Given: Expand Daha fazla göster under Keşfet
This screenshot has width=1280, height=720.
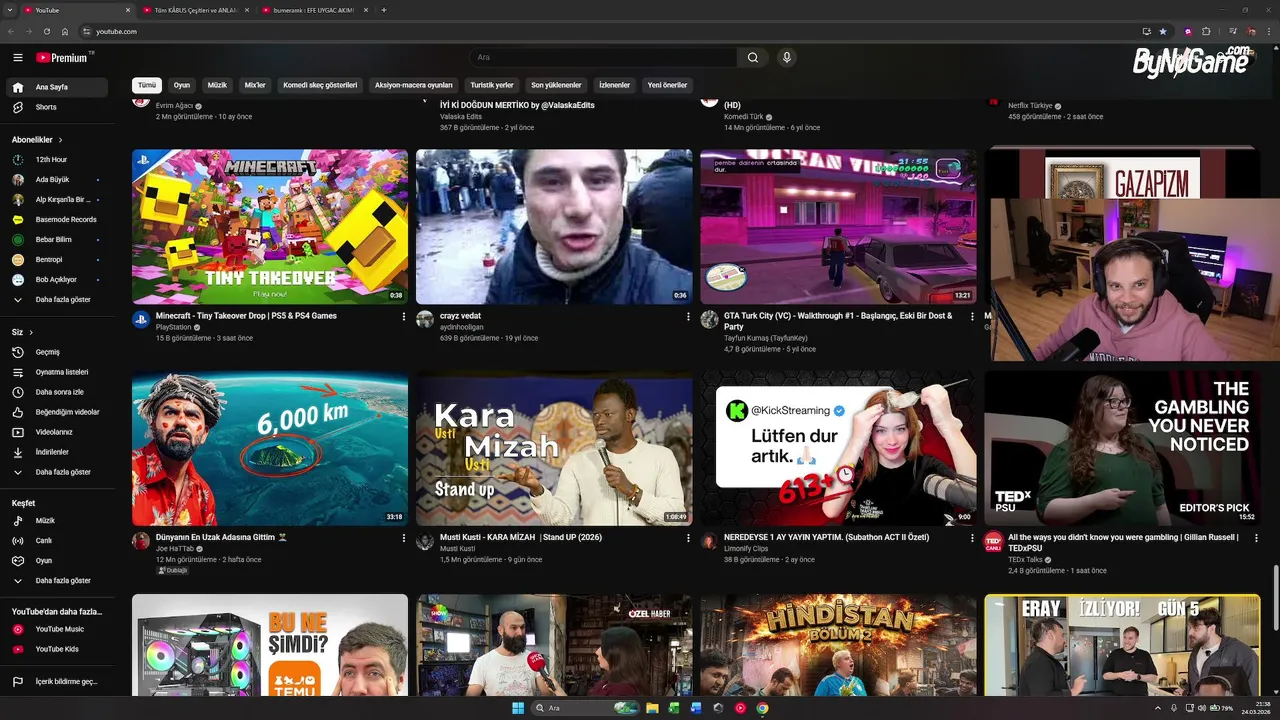Looking at the screenshot, I should pyautogui.click(x=55, y=581).
